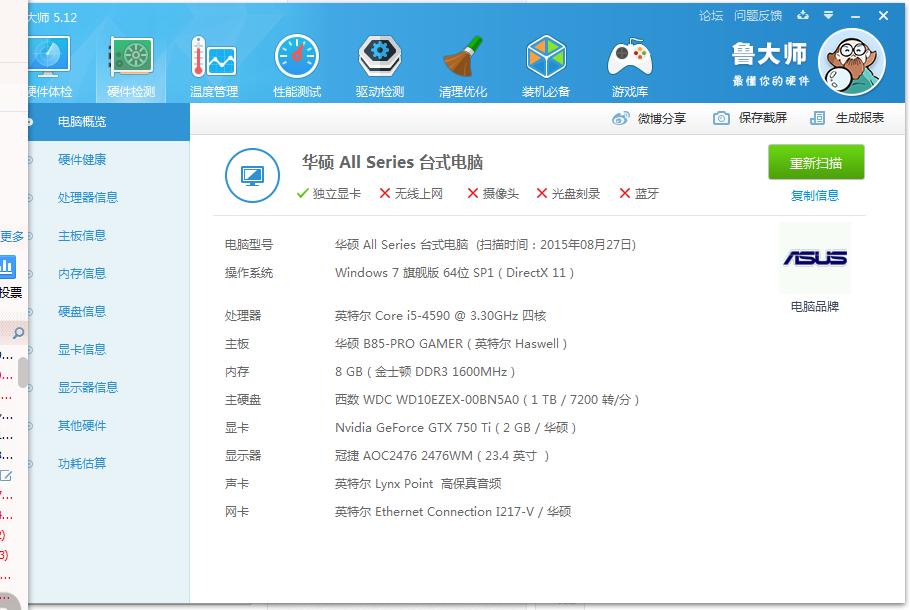The image size is (910, 610).
Task: Open 其他硬件 in sidebar
Action: click(x=82, y=425)
